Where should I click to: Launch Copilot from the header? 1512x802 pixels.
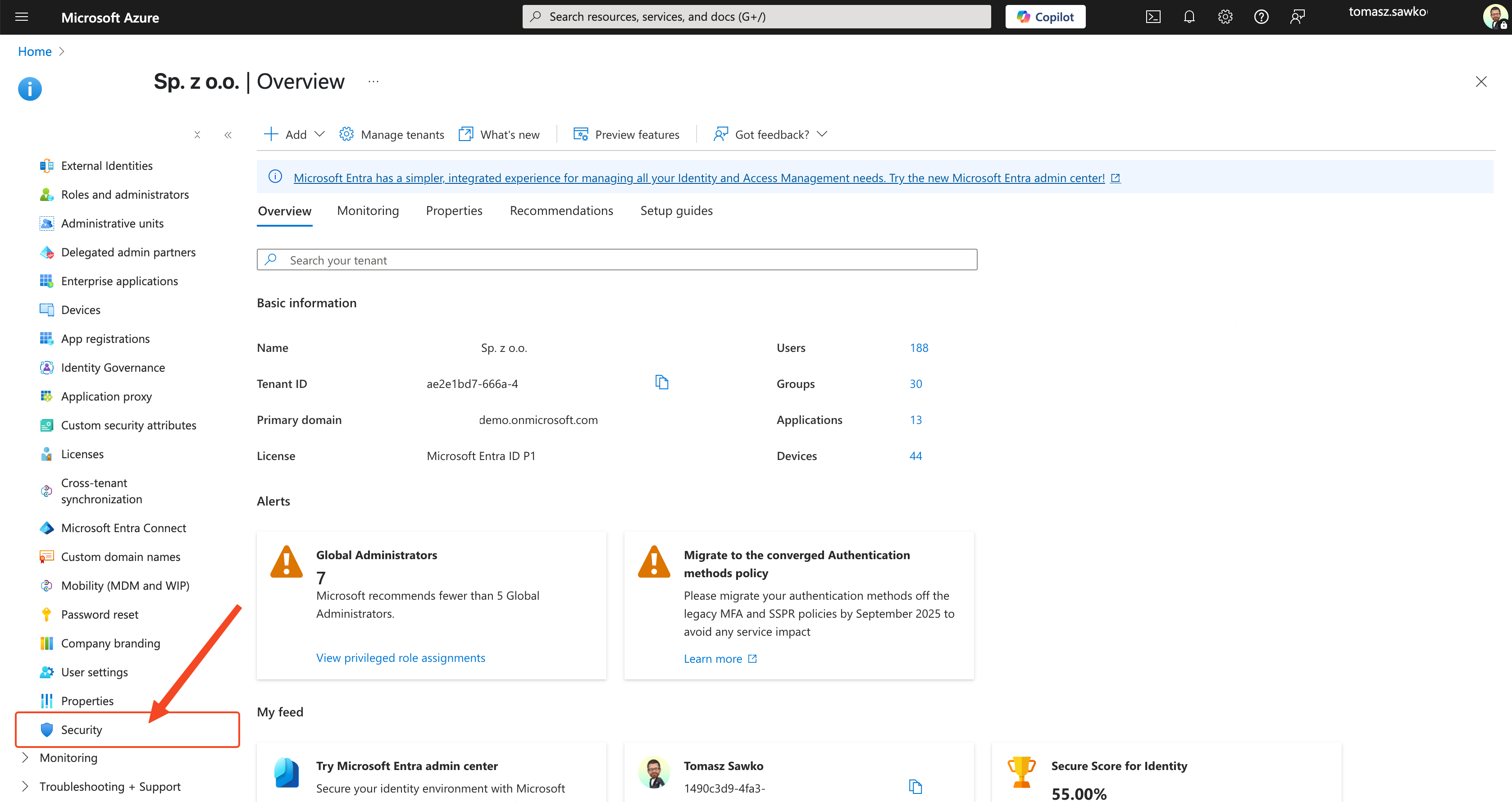[1045, 17]
